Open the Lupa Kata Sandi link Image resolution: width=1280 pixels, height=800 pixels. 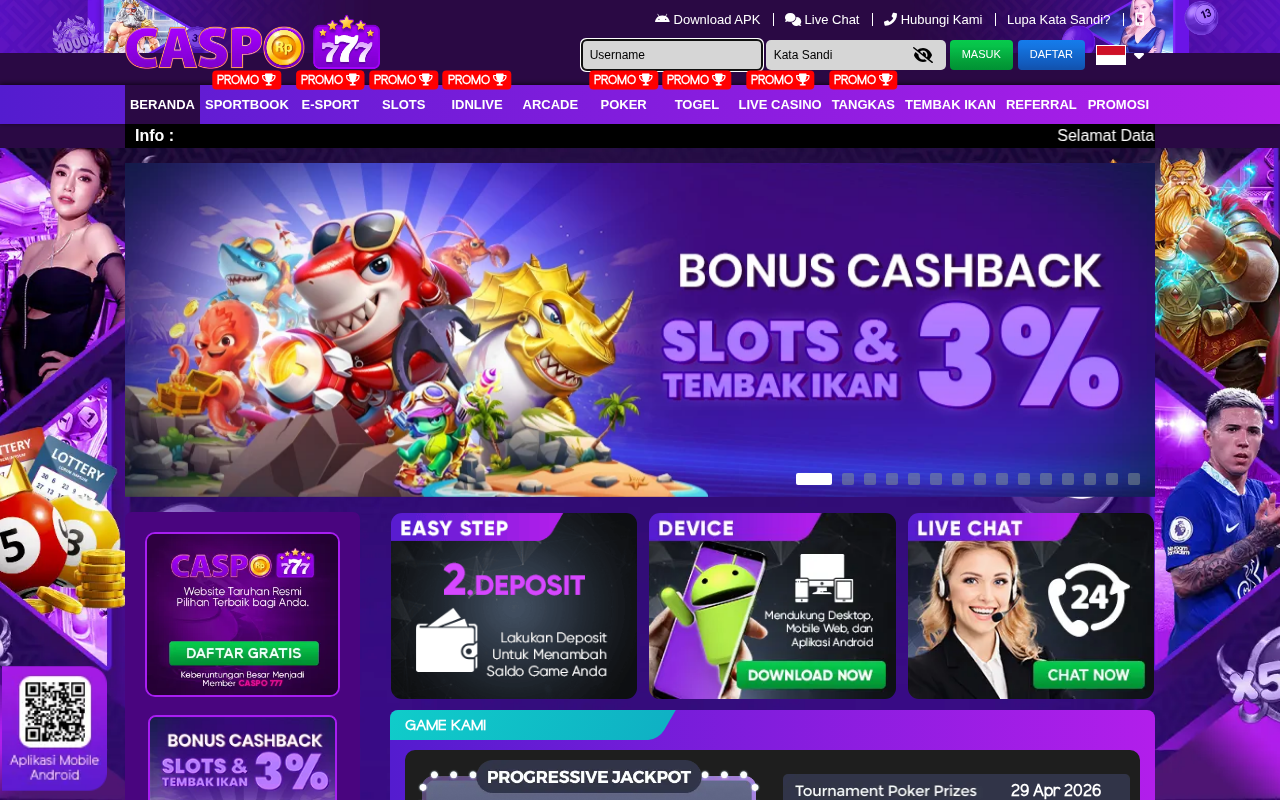click(1058, 19)
